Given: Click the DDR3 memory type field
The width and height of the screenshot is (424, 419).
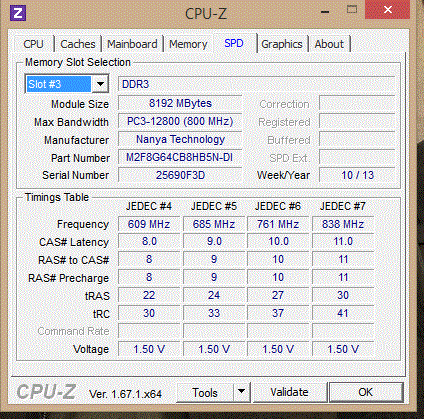Looking at the screenshot, I should pos(256,84).
